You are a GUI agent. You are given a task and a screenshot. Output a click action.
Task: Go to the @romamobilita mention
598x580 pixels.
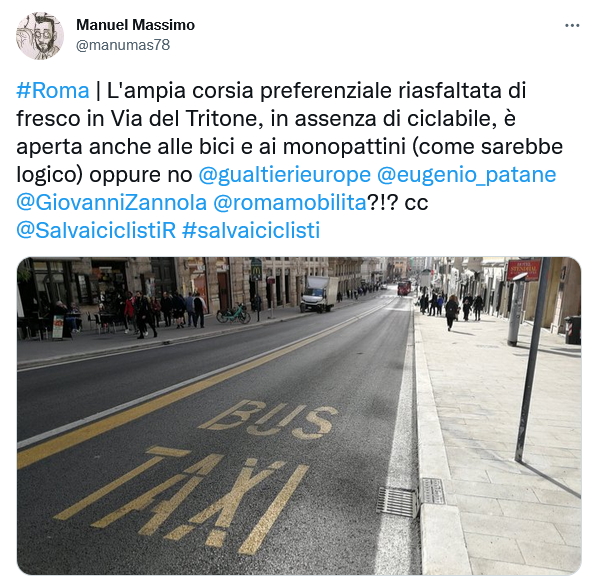(x=290, y=202)
